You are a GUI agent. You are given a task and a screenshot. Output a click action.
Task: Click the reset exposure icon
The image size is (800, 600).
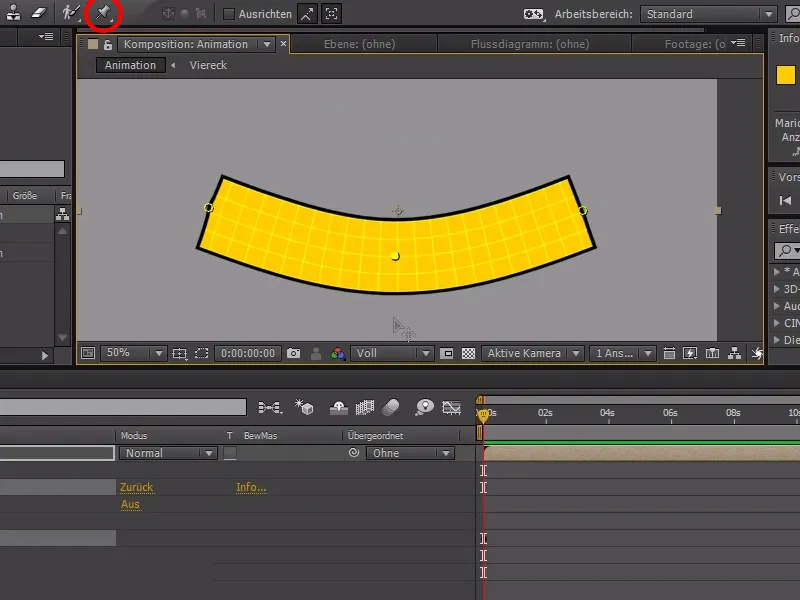point(757,353)
